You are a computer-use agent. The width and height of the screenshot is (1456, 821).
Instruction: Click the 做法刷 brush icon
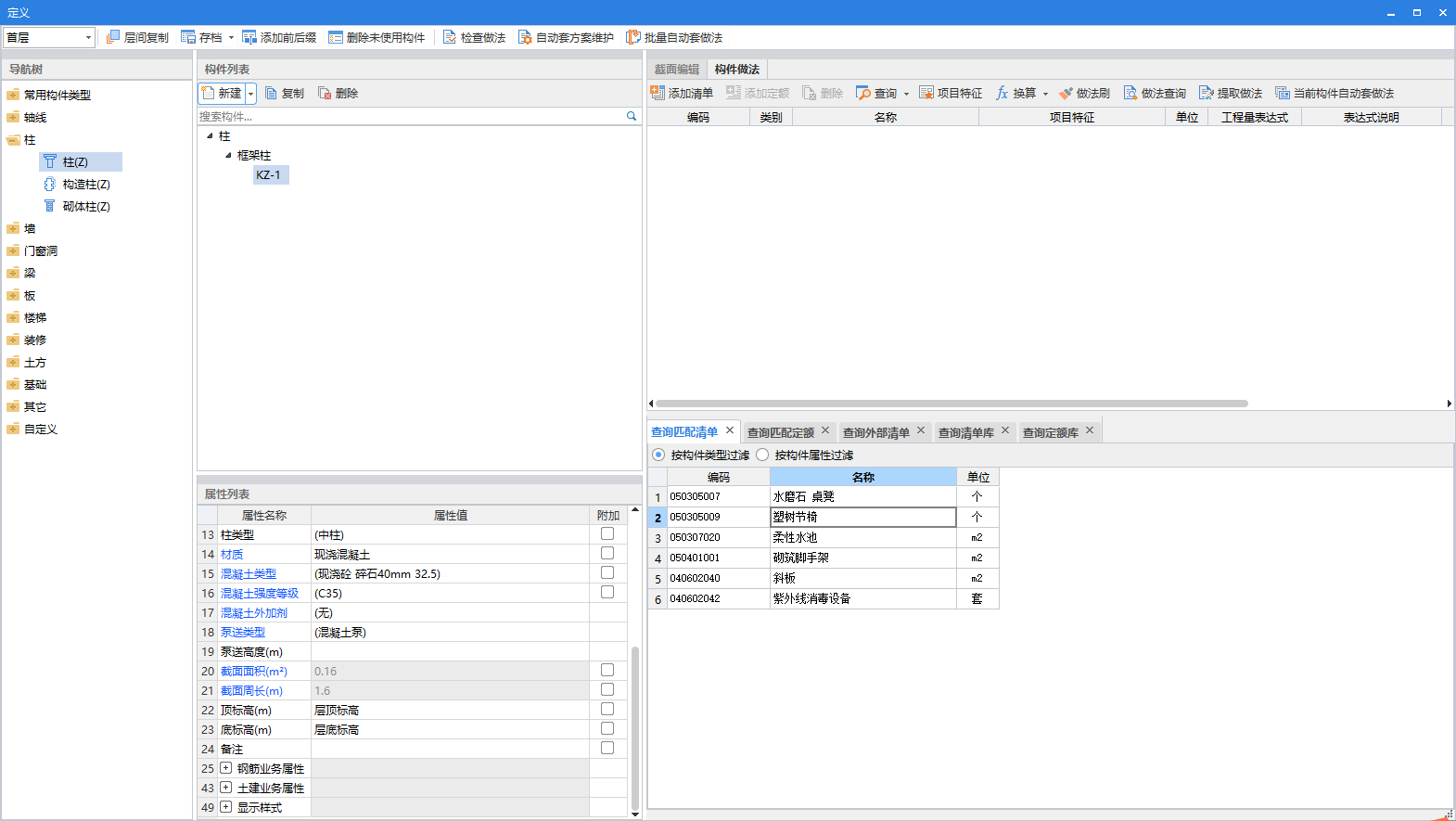1066,93
